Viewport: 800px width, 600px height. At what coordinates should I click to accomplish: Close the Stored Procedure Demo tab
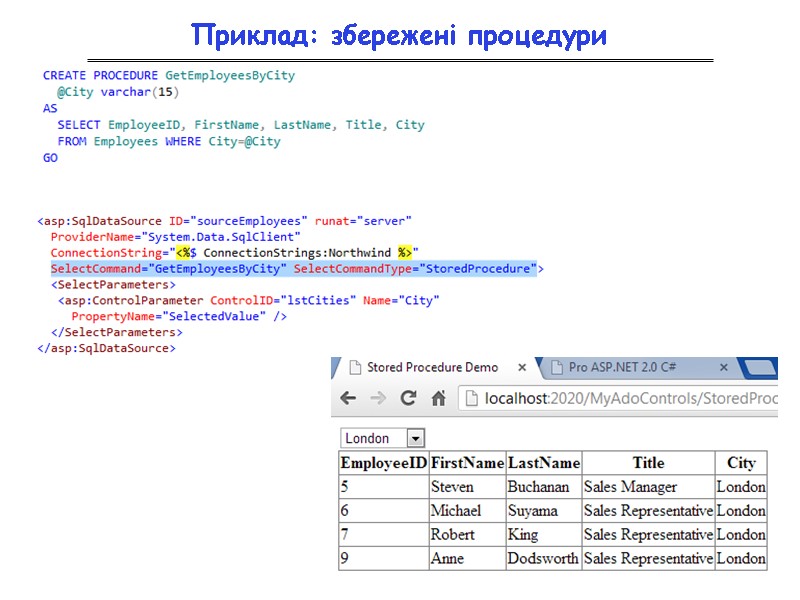(522, 367)
